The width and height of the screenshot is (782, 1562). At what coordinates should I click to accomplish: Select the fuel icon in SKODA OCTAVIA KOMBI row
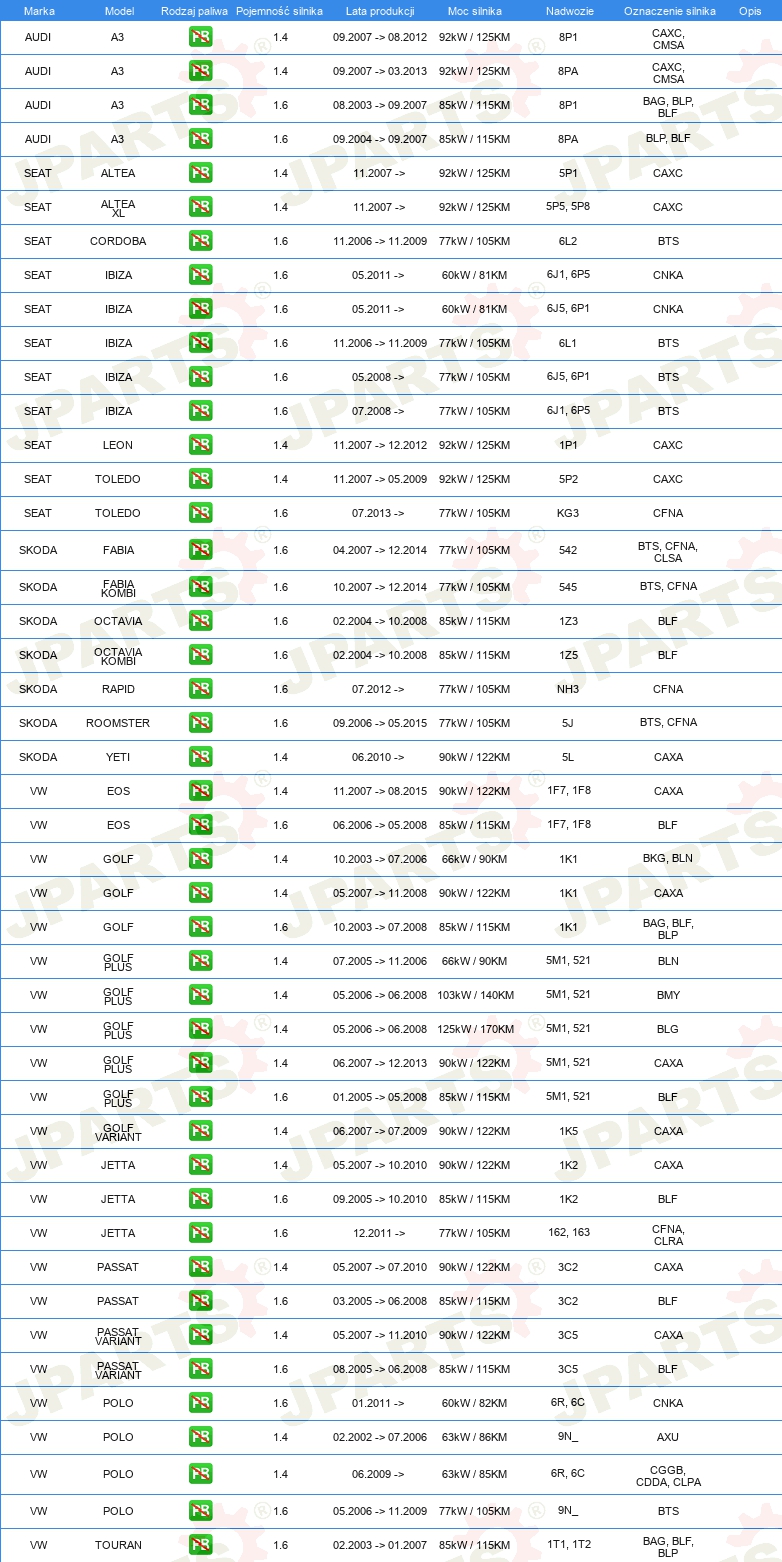200,655
